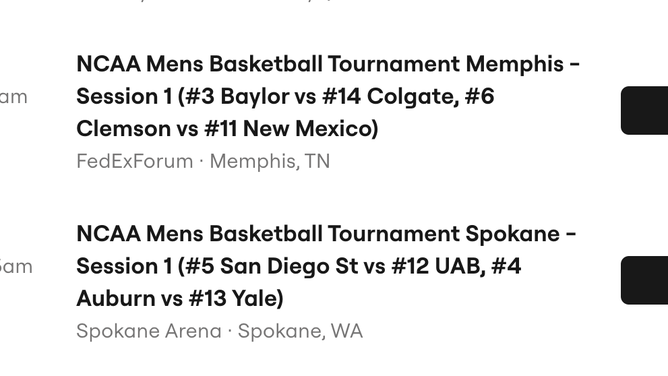Viewport: 668px width, 376px height.
Task: Open the Spokane Session 1 tournament event
Action: [x=326, y=266]
